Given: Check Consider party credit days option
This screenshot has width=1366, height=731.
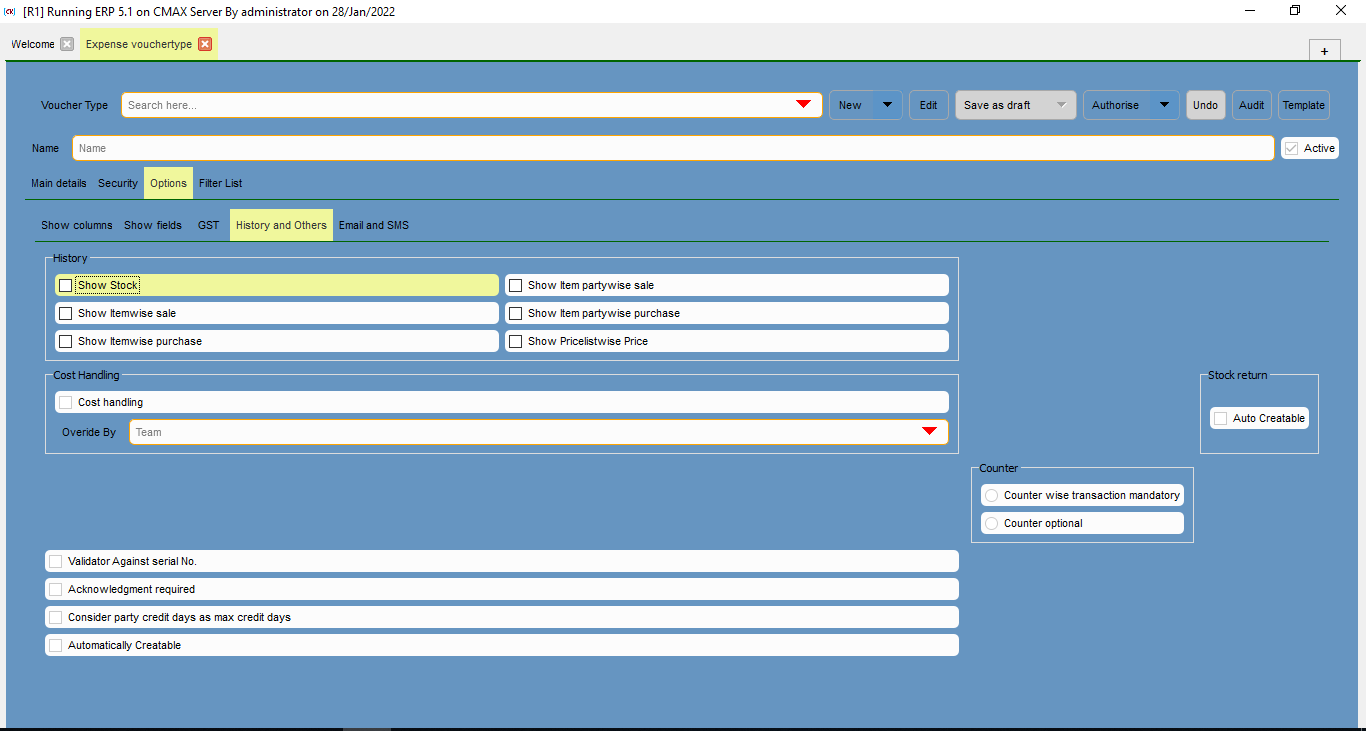Looking at the screenshot, I should point(56,617).
